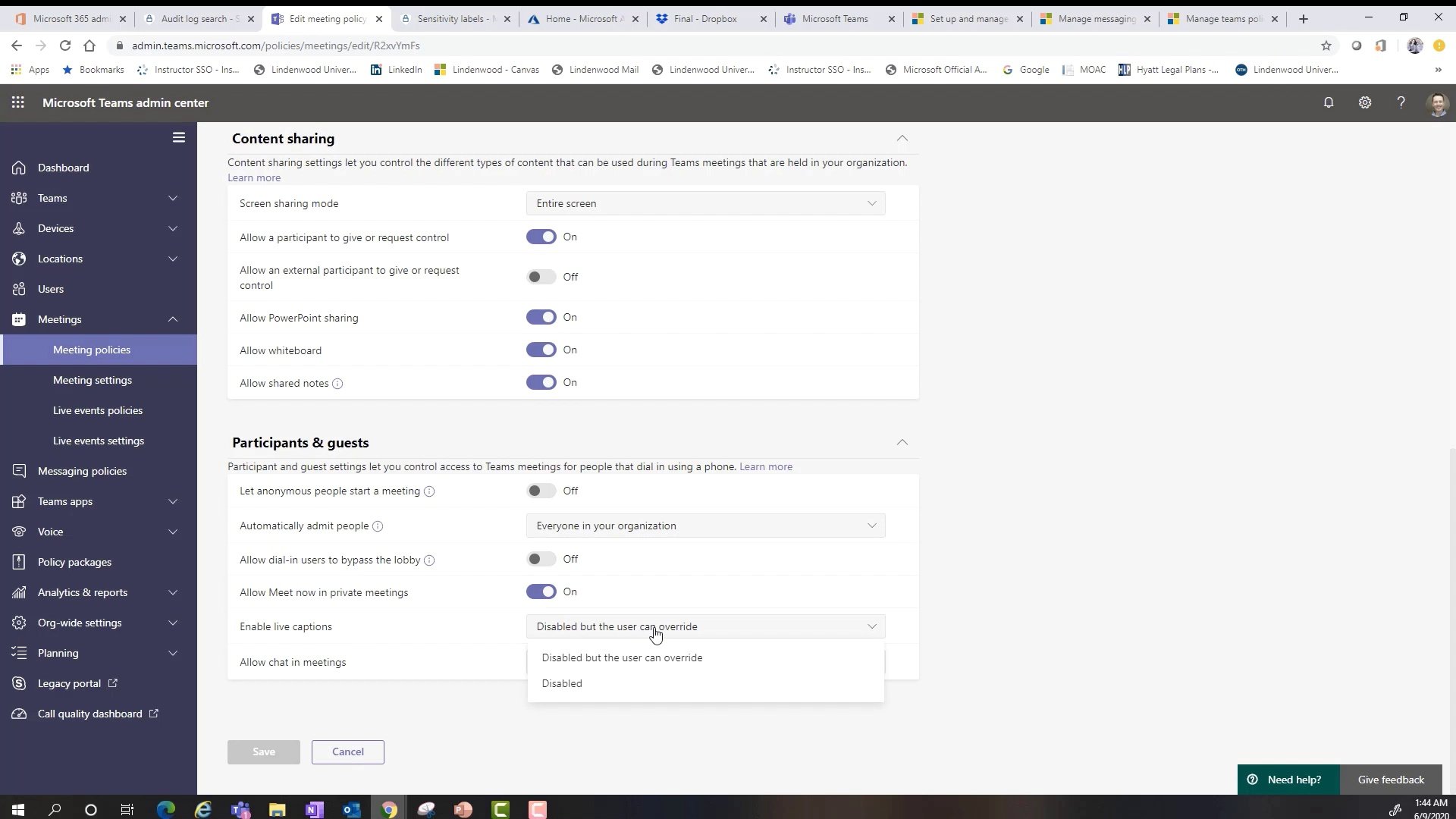The image size is (1456, 819).
Task: Open Meeting settings in left menu
Action: point(93,379)
